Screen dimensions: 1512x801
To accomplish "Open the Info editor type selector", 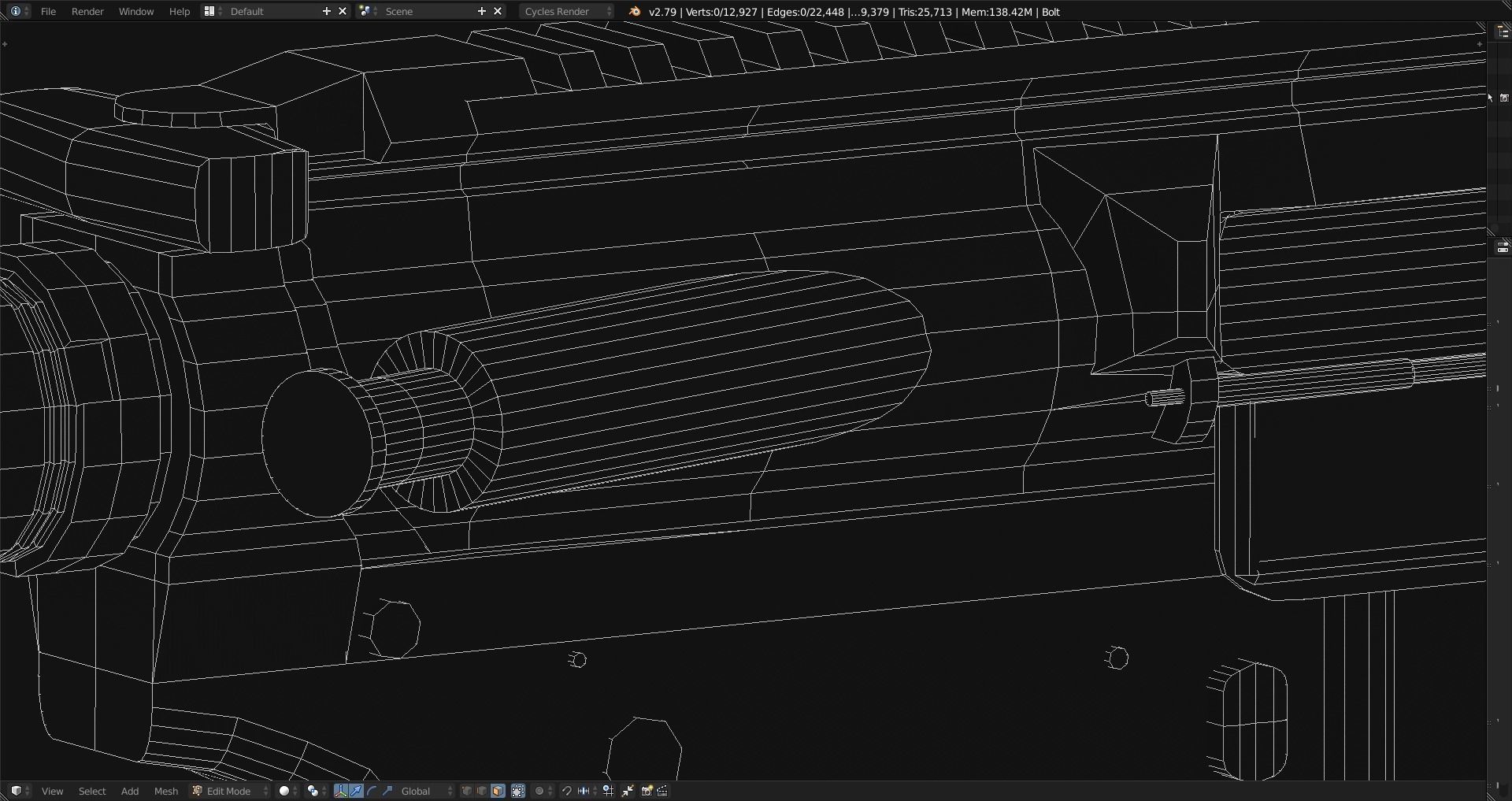I will pyautogui.click(x=19, y=11).
